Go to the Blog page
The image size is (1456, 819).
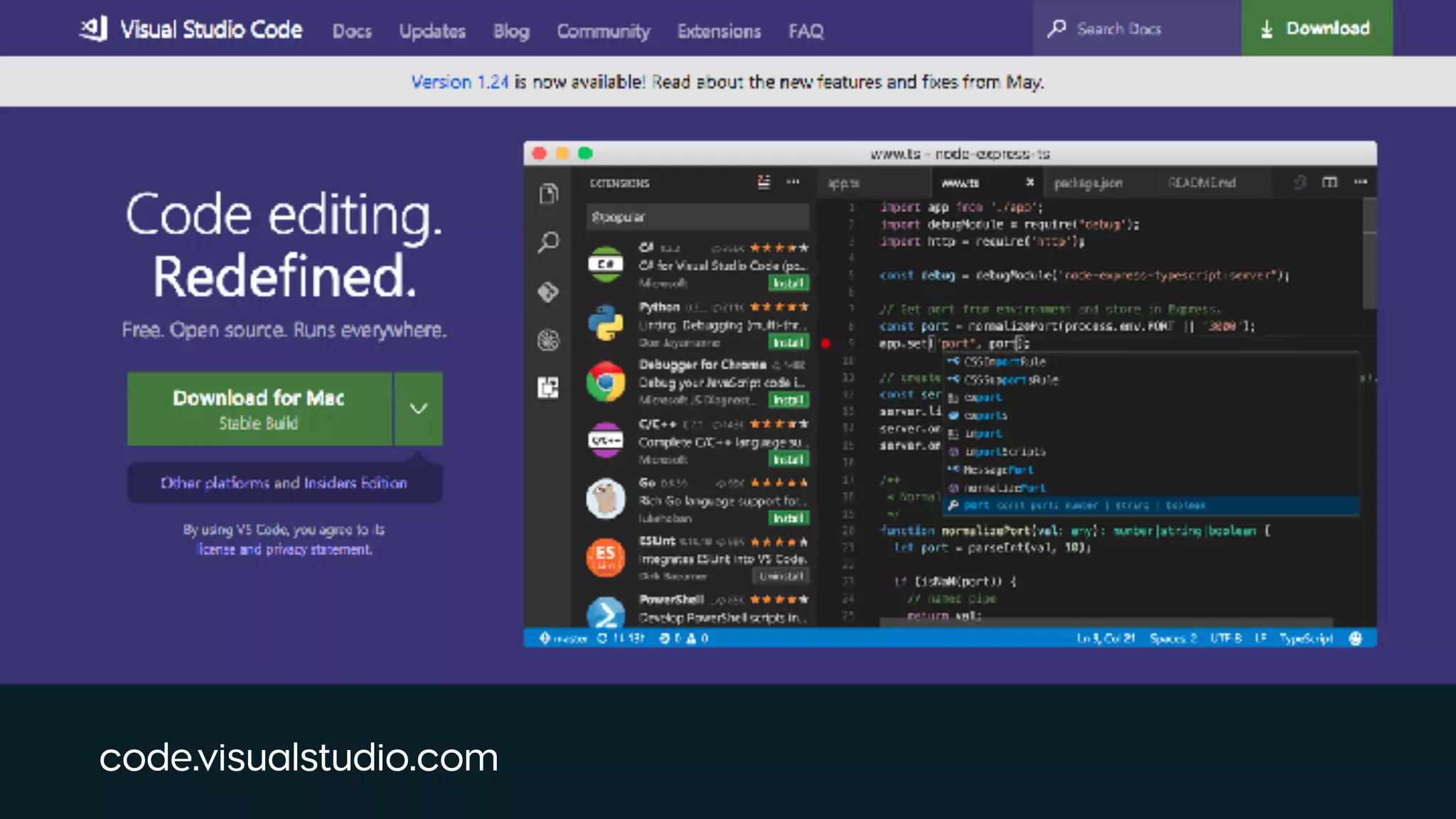point(511,31)
